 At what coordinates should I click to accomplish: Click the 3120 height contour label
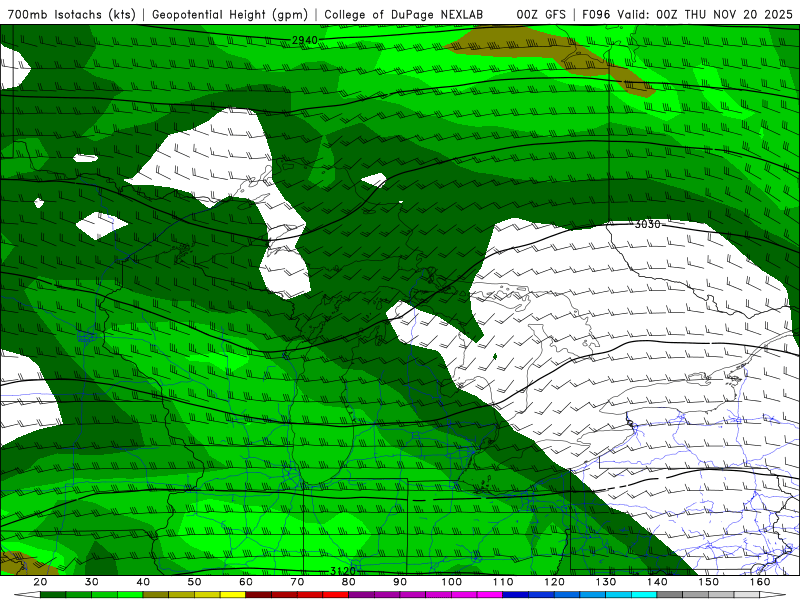coord(342,571)
